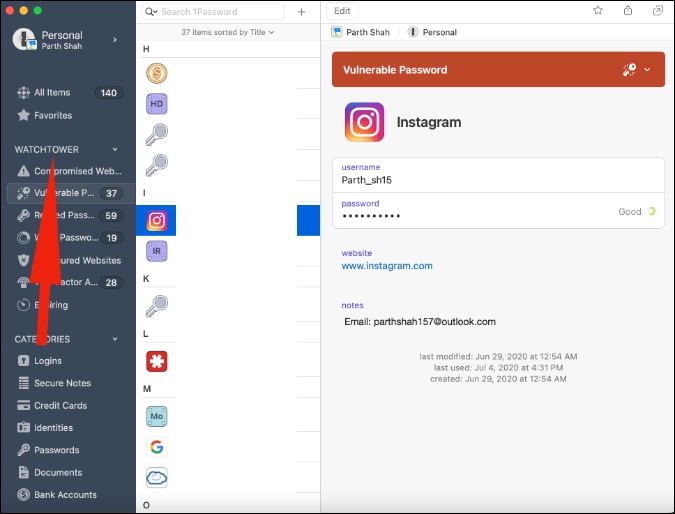Click the last modified date text
This screenshot has width=675, height=514.
498,356
